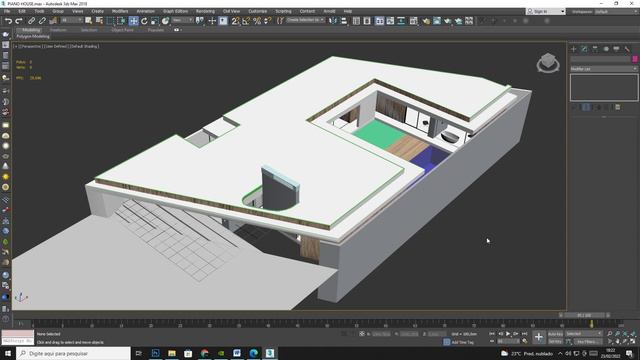The height and width of the screenshot is (360, 640).
Task: Click the Add Time Tag label
Action: [x=462, y=342]
